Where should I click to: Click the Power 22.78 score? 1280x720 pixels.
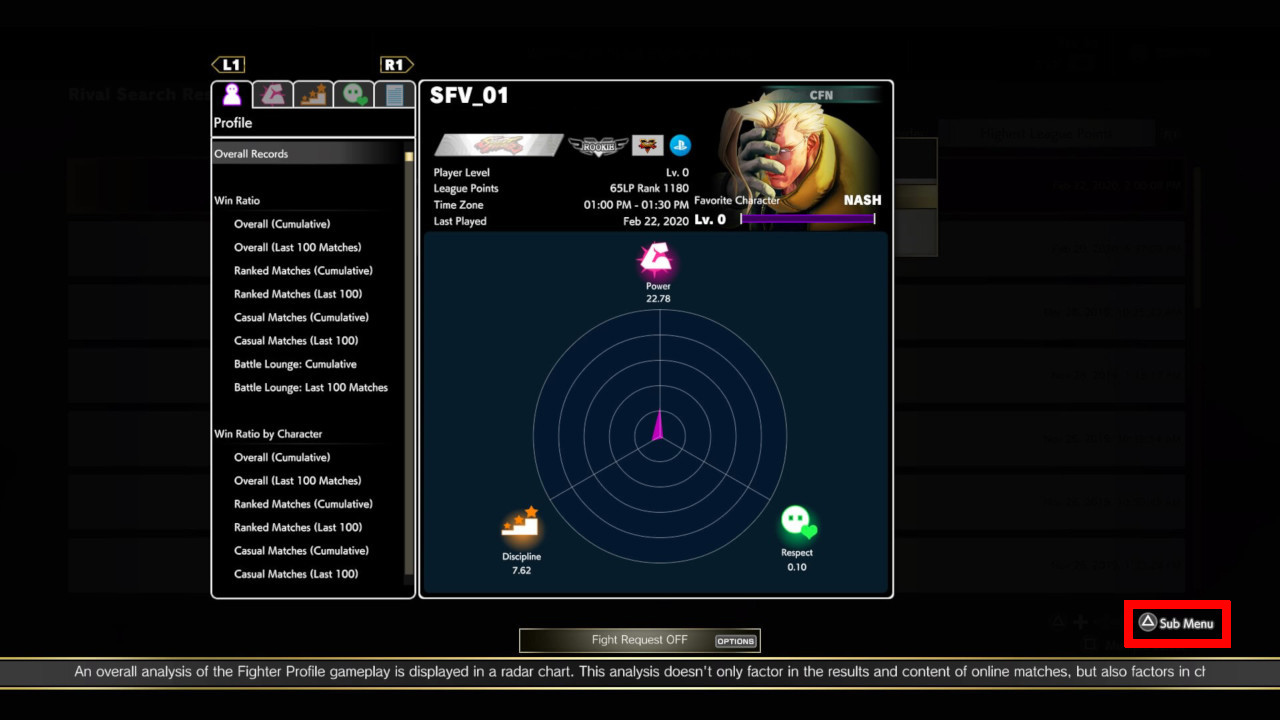[658, 299]
